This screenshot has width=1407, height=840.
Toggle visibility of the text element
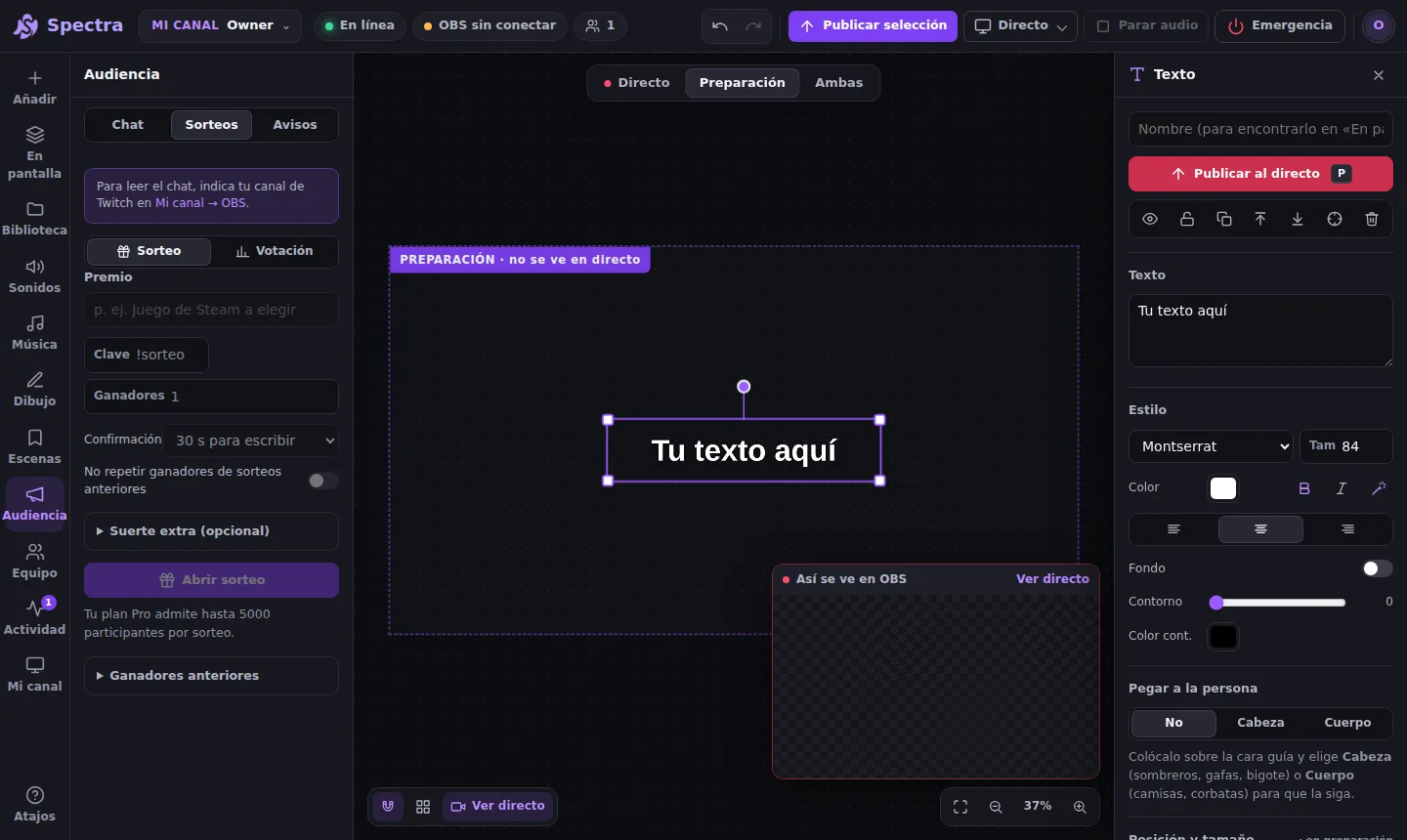(x=1150, y=219)
